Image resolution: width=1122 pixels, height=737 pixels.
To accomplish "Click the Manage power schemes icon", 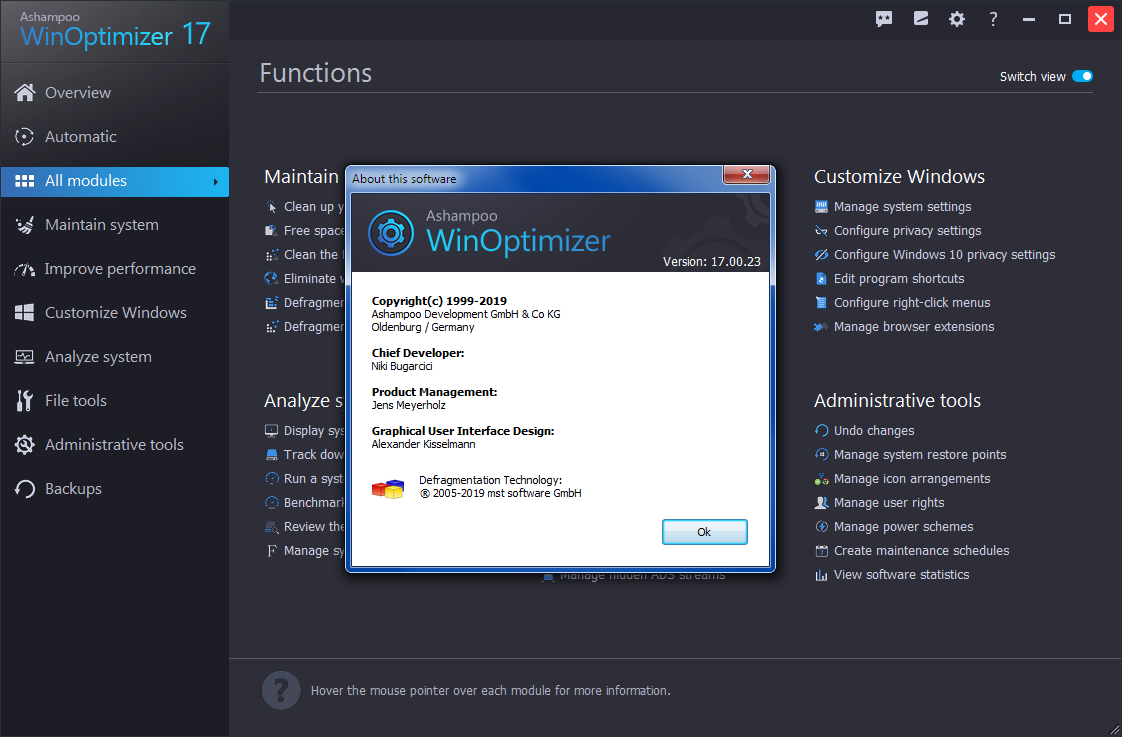I will coord(821,527).
